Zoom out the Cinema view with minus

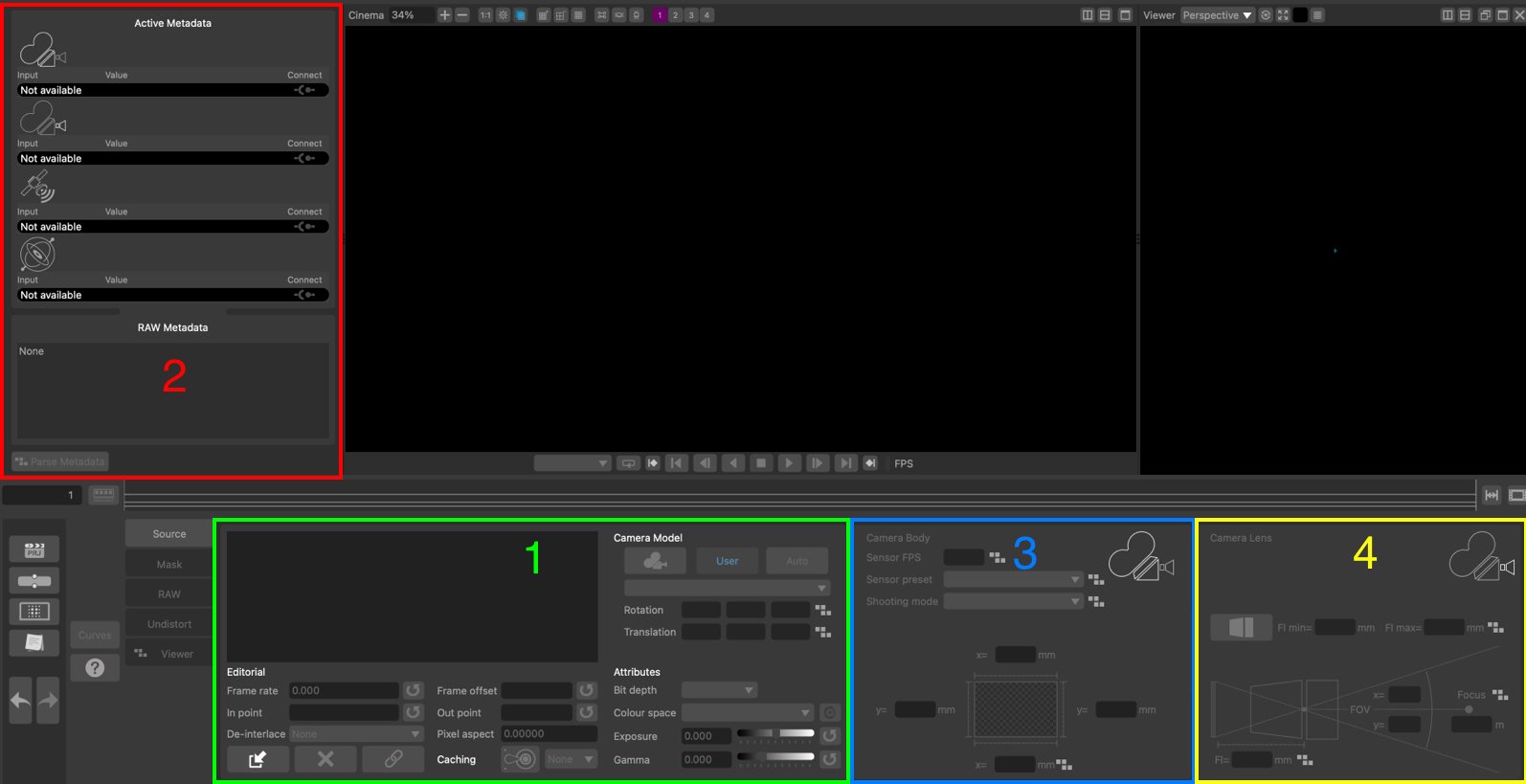462,15
